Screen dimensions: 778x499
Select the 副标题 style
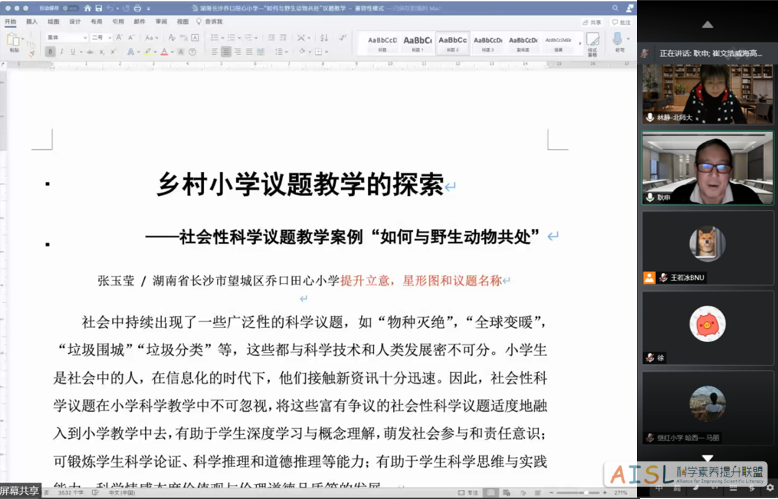point(523,43)
